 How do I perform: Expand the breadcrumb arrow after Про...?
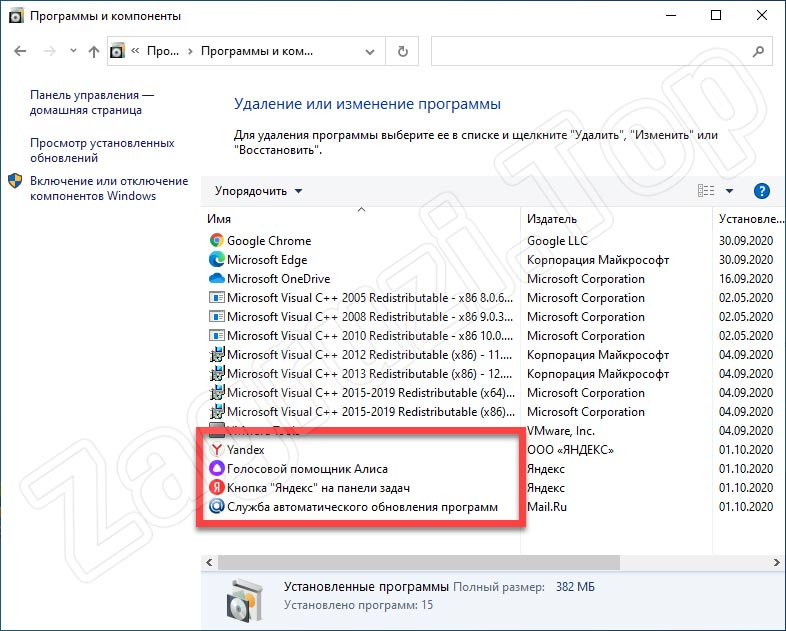tap(190, 51)
